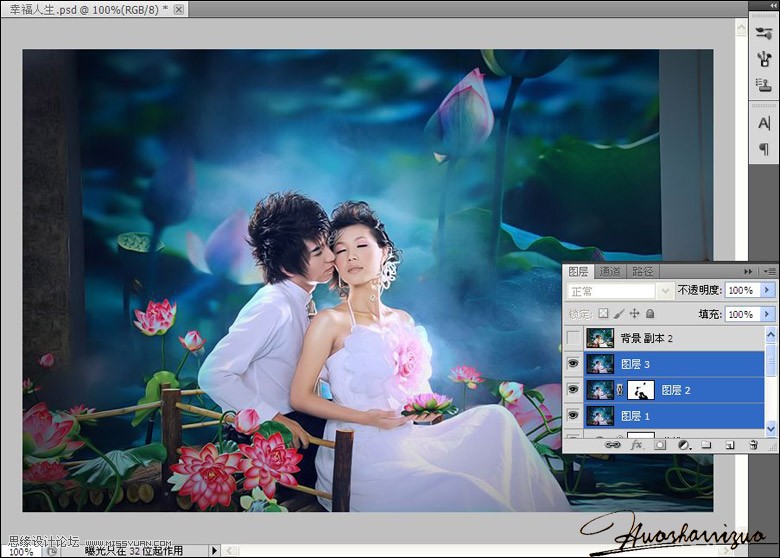780x558 pixels.
Task: Click the fill value field 100%
Action: 742,314
